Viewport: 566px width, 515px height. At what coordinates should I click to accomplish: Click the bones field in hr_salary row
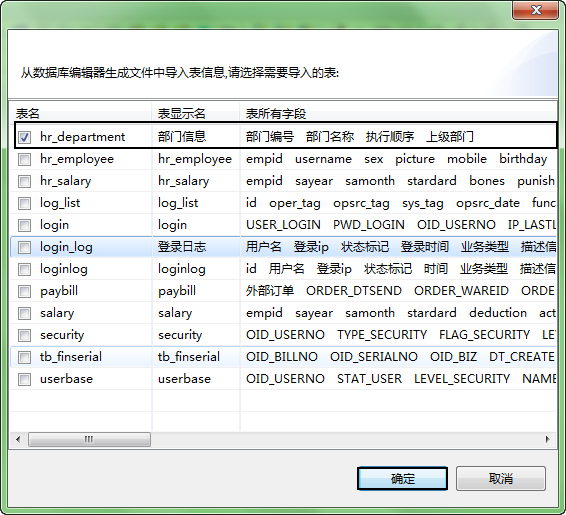[487, 181]
